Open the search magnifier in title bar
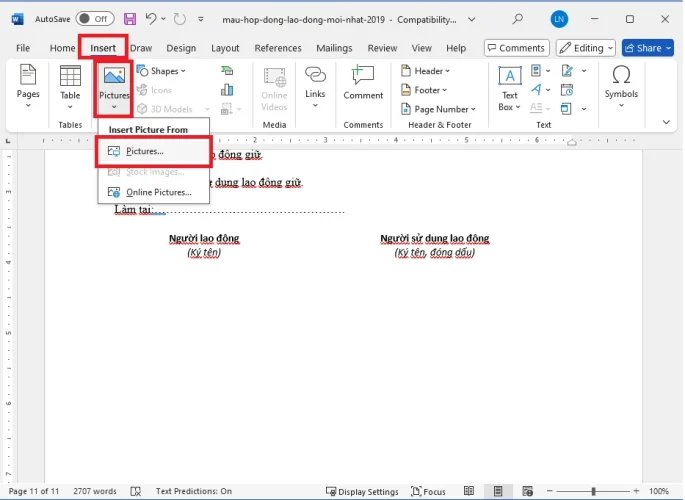Viewport: 685px width, 500px height. (517, 19)
